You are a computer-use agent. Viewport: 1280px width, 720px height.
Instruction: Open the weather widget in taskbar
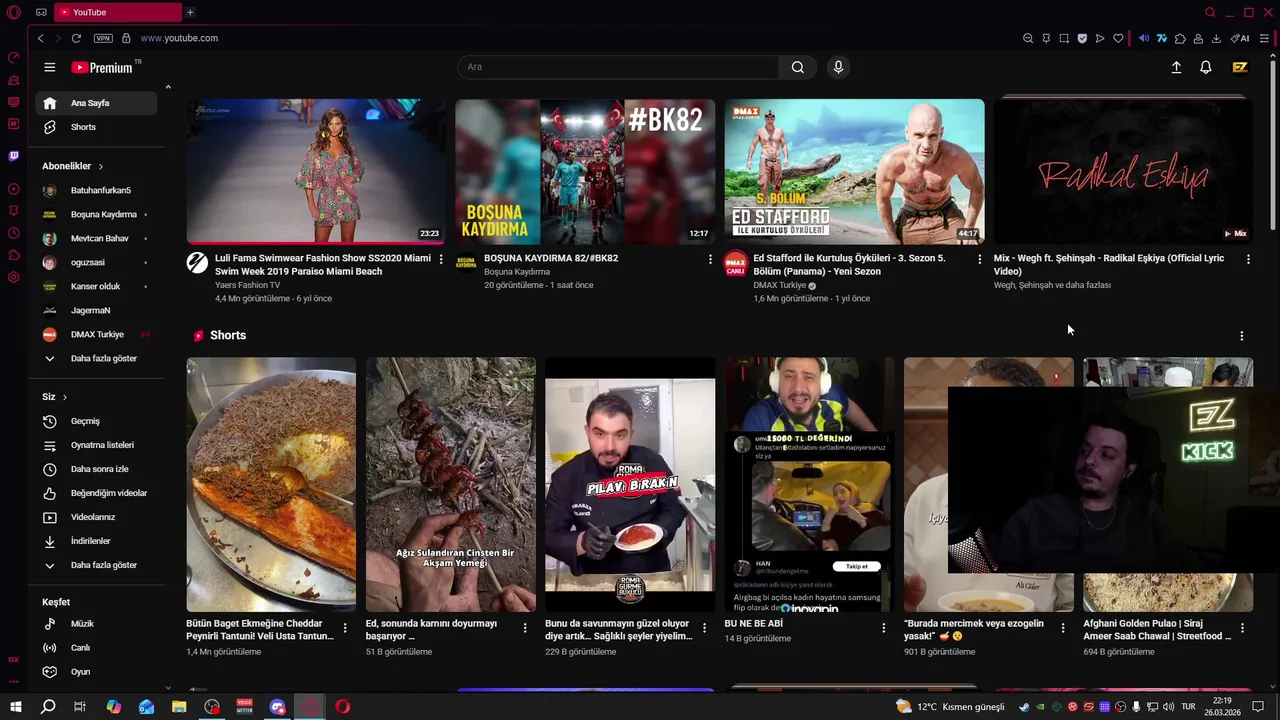[x=950, y=707]
